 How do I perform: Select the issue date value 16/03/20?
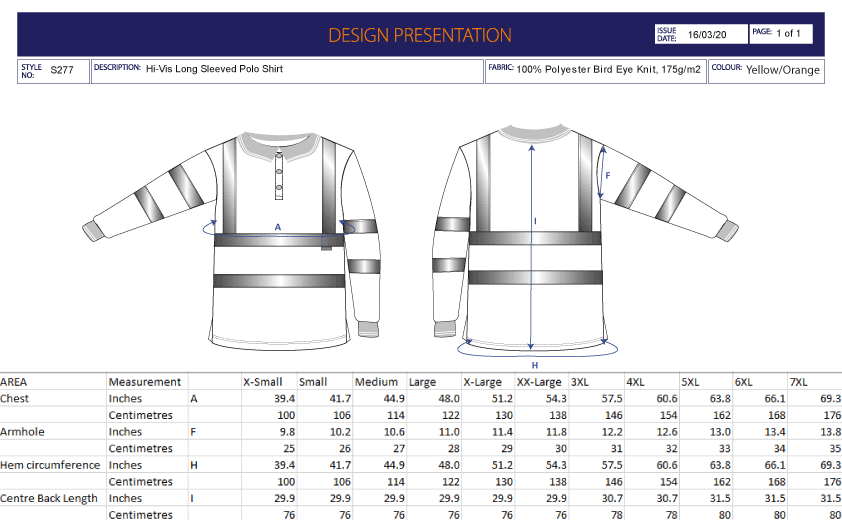point(707,34)
